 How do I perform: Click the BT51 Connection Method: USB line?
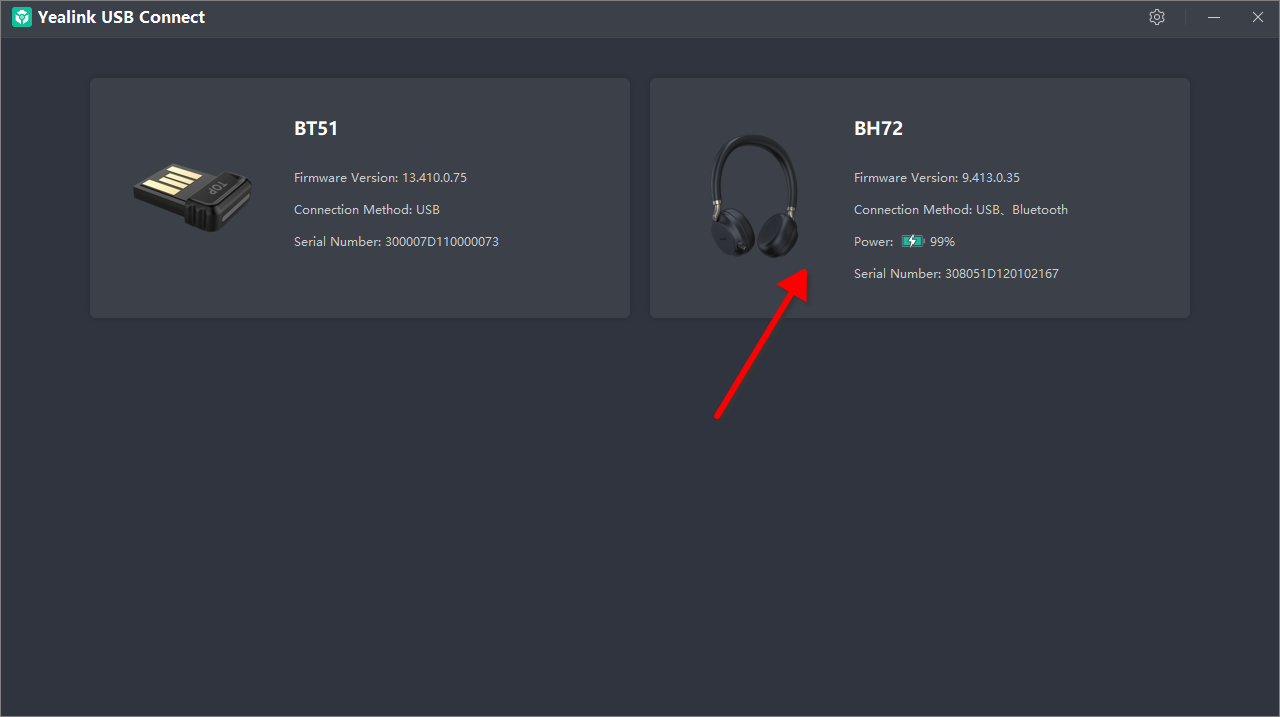(366, 210)
